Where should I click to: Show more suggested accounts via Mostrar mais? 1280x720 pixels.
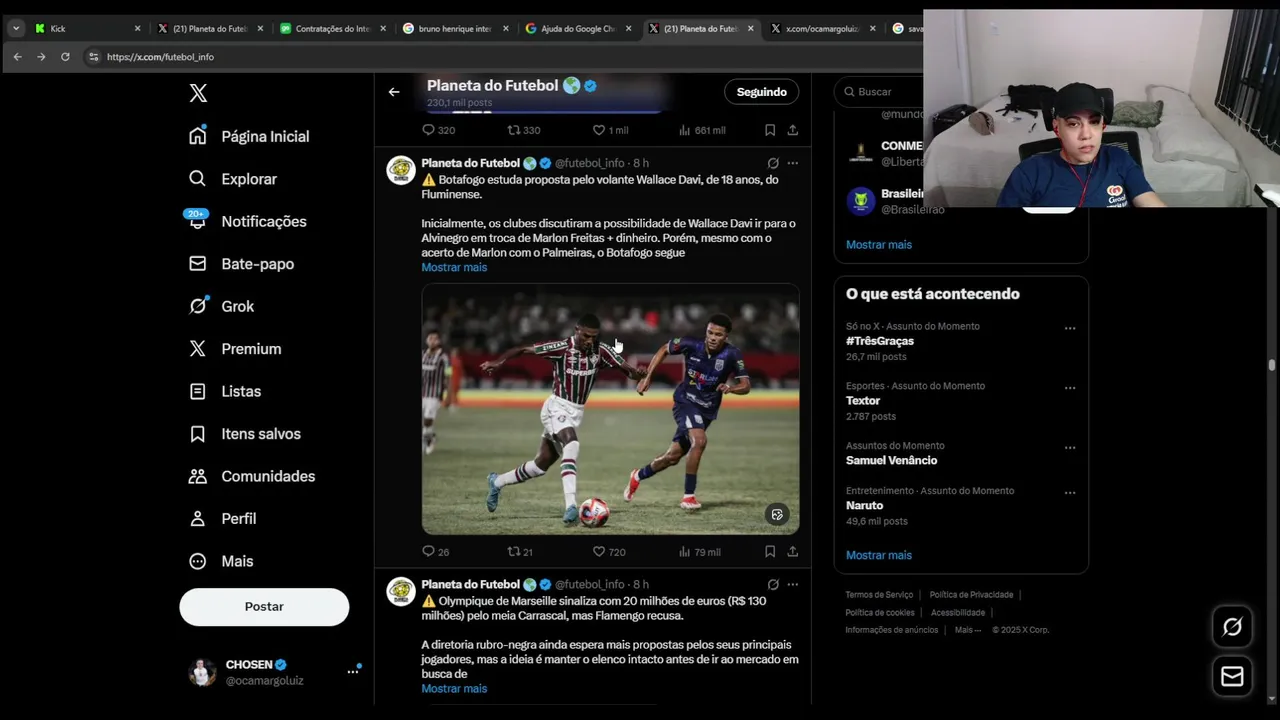(x=879, y=244)
